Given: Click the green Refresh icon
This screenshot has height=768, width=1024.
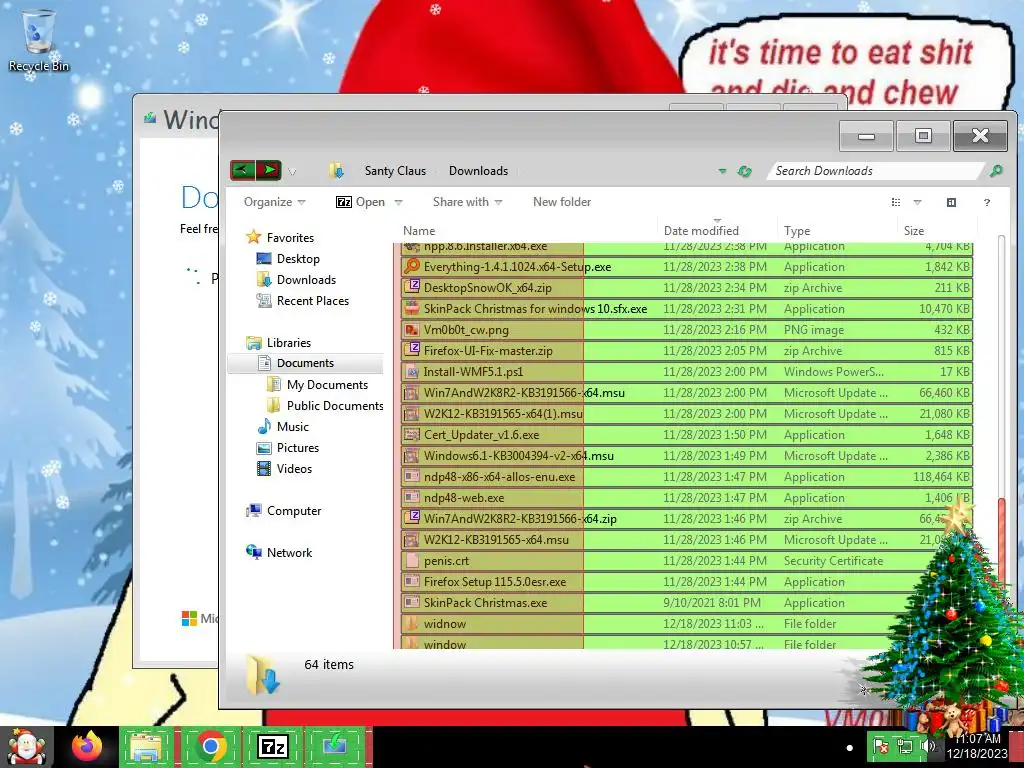Looking at the screenshot, I should 744,171.
